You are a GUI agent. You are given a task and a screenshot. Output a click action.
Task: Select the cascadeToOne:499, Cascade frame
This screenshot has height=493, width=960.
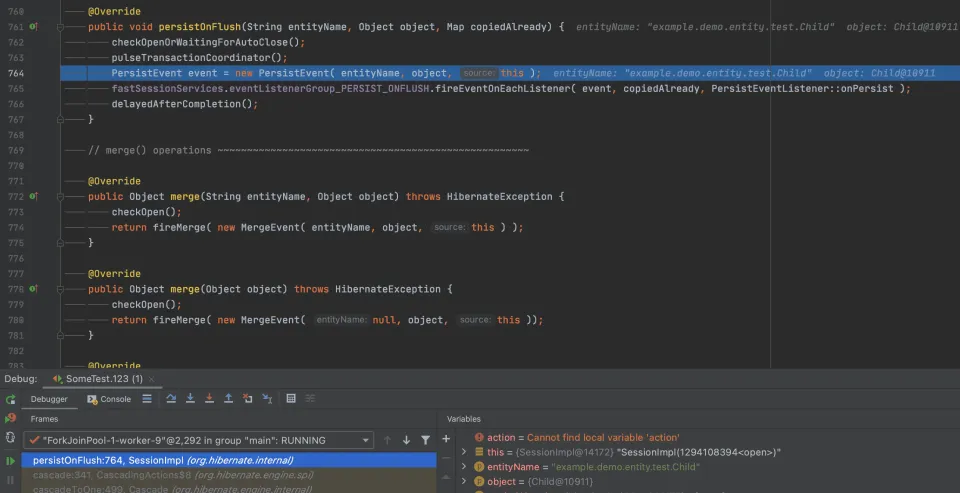(x=229, y=489)
